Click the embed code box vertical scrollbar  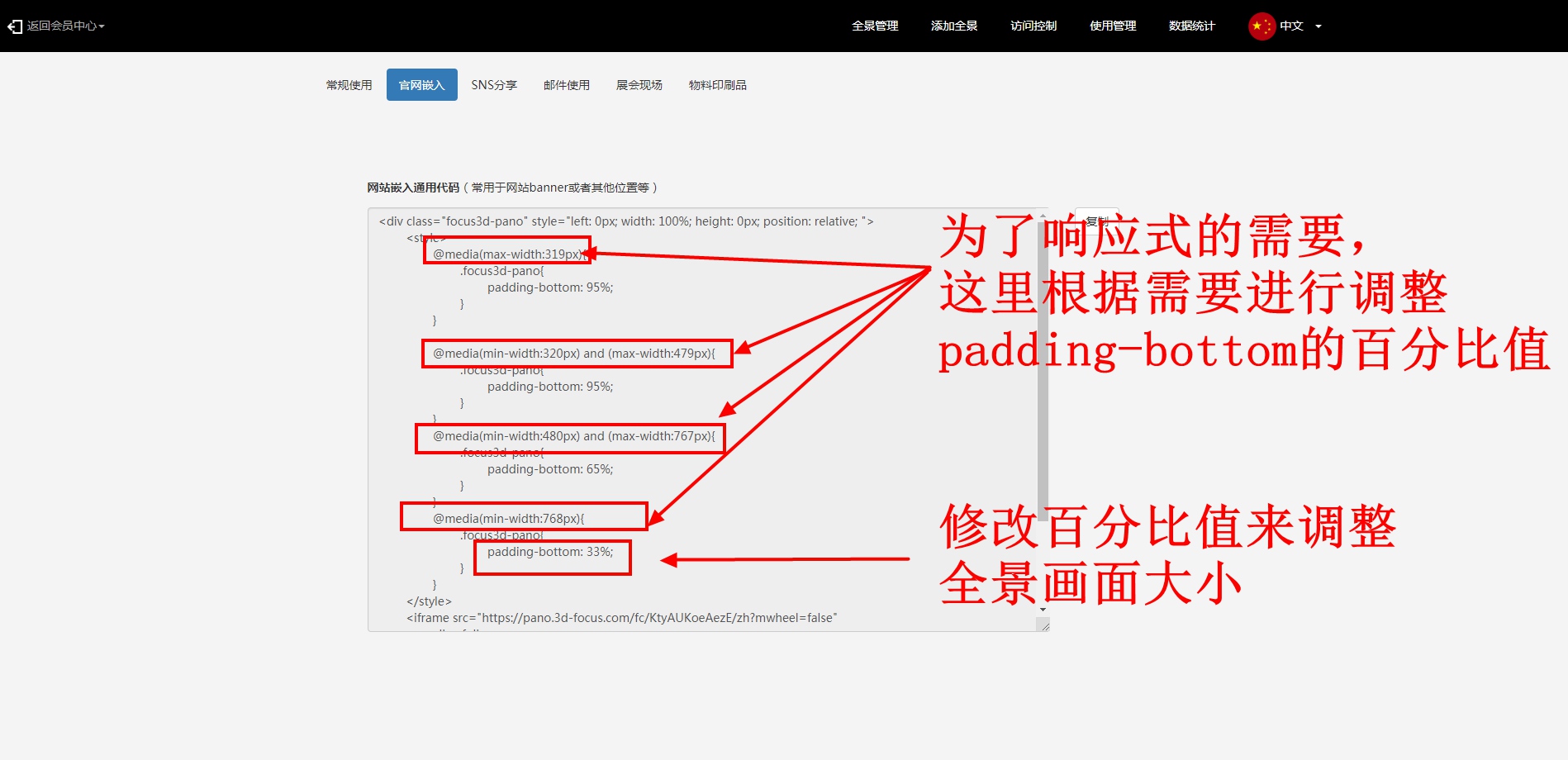tap(1043, 372)
